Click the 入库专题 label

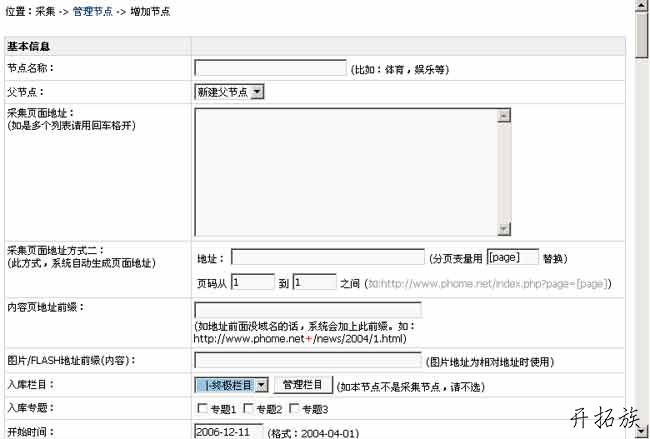(30, 408)
